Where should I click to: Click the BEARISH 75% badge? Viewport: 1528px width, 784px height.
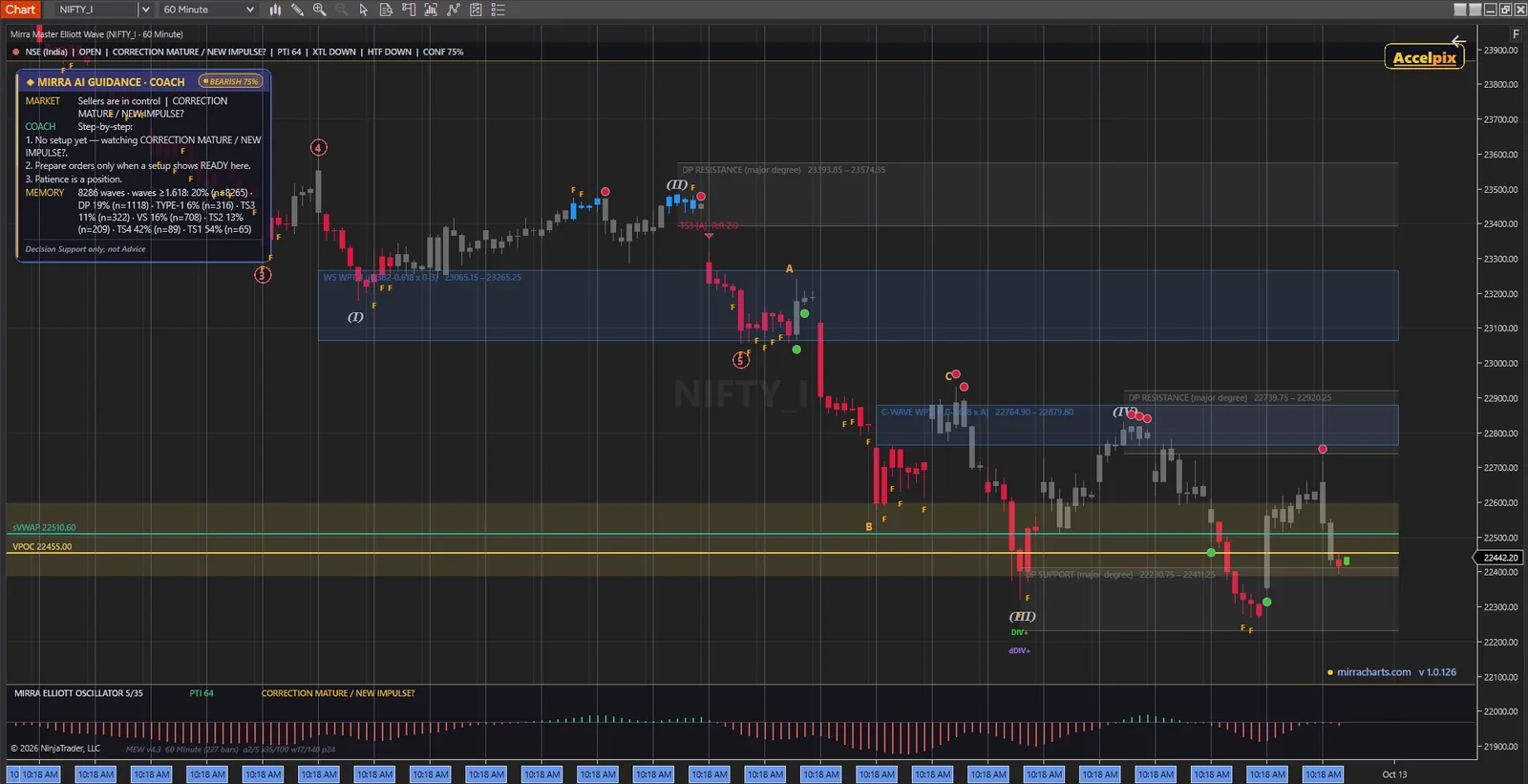[231, 81]
